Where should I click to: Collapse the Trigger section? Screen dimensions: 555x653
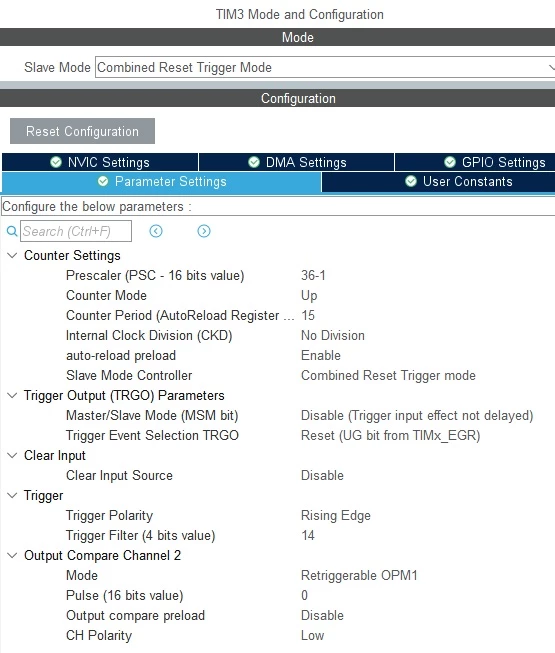pyautogui.click(x=12, y=495)
